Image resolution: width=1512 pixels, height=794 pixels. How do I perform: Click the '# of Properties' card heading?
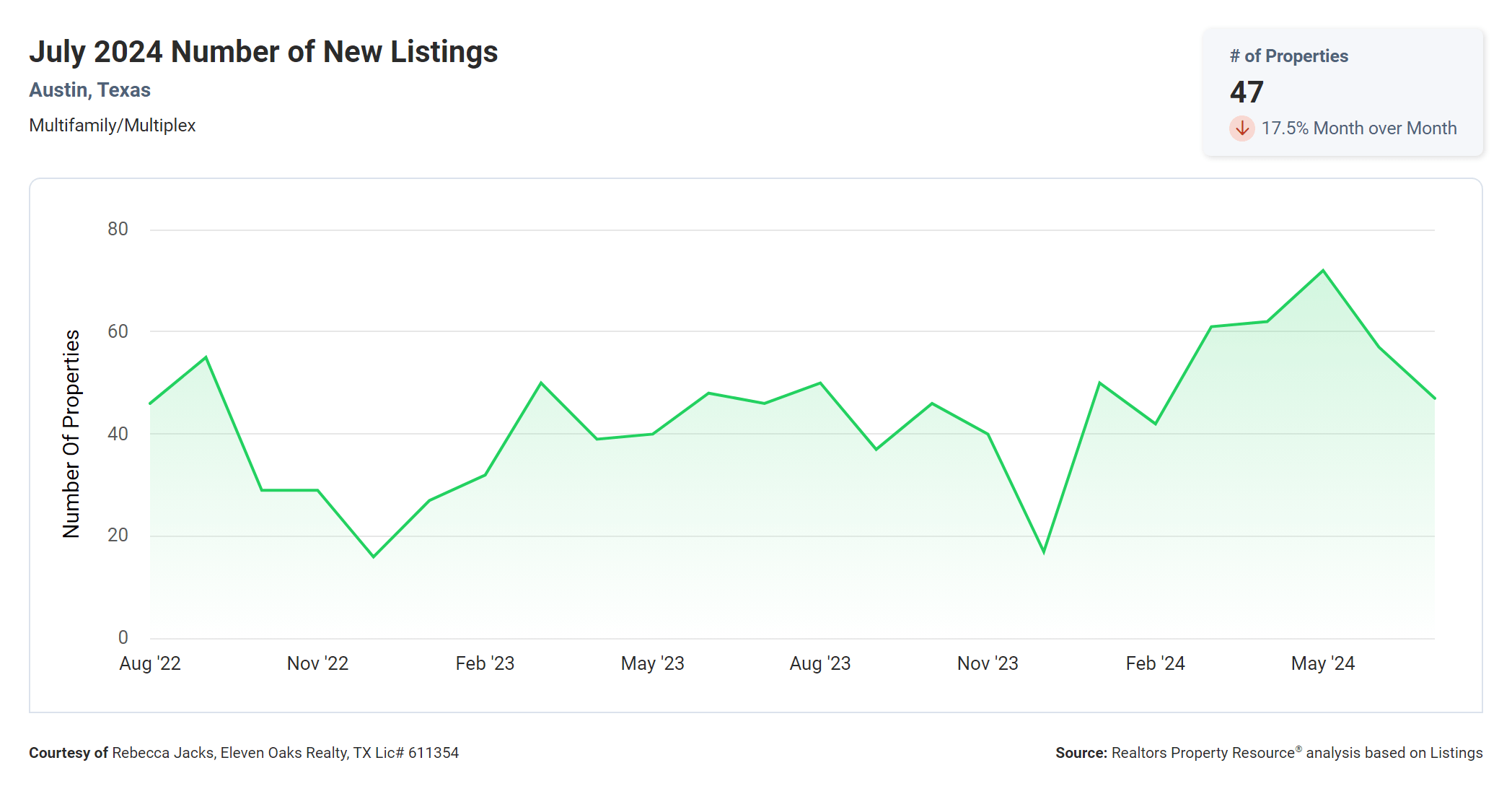tap(1288, 56)
